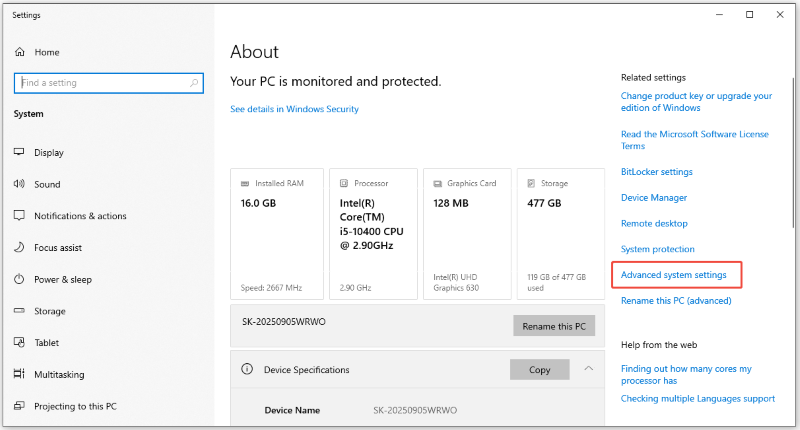Image resolution: width=800 pixels, height=430 pixels.
Task: Click the '119 GB of 477 GB used' text
Action: 557,283
